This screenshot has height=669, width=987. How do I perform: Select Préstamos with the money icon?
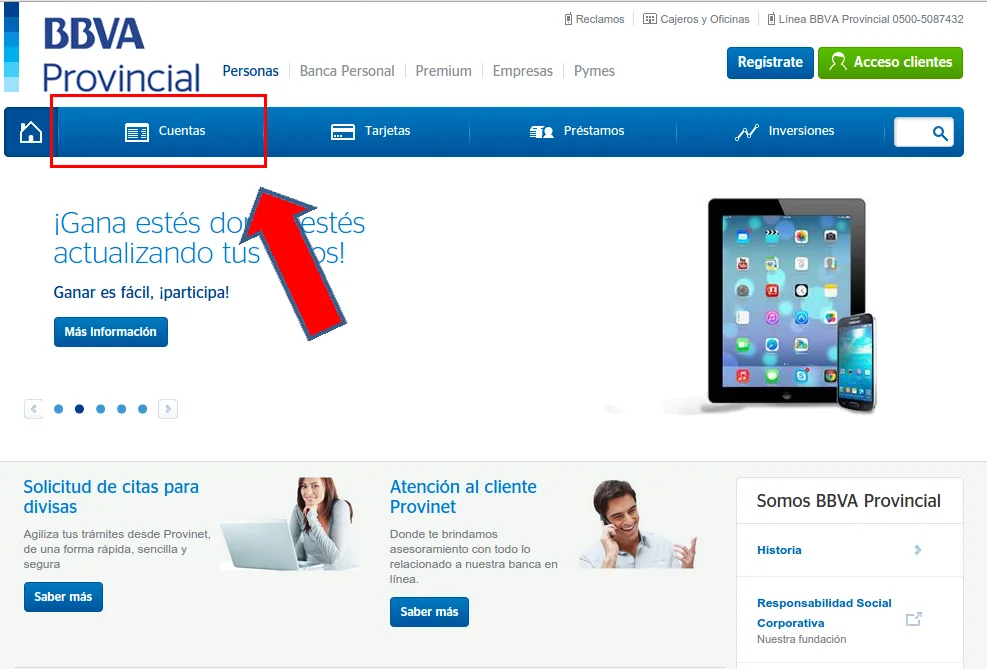click(577, 132)
